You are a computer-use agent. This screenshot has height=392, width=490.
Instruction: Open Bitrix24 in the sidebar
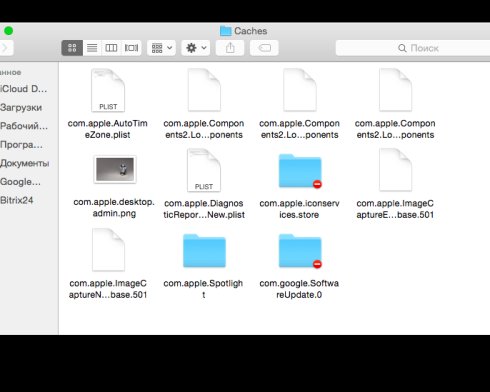(17, 200)
